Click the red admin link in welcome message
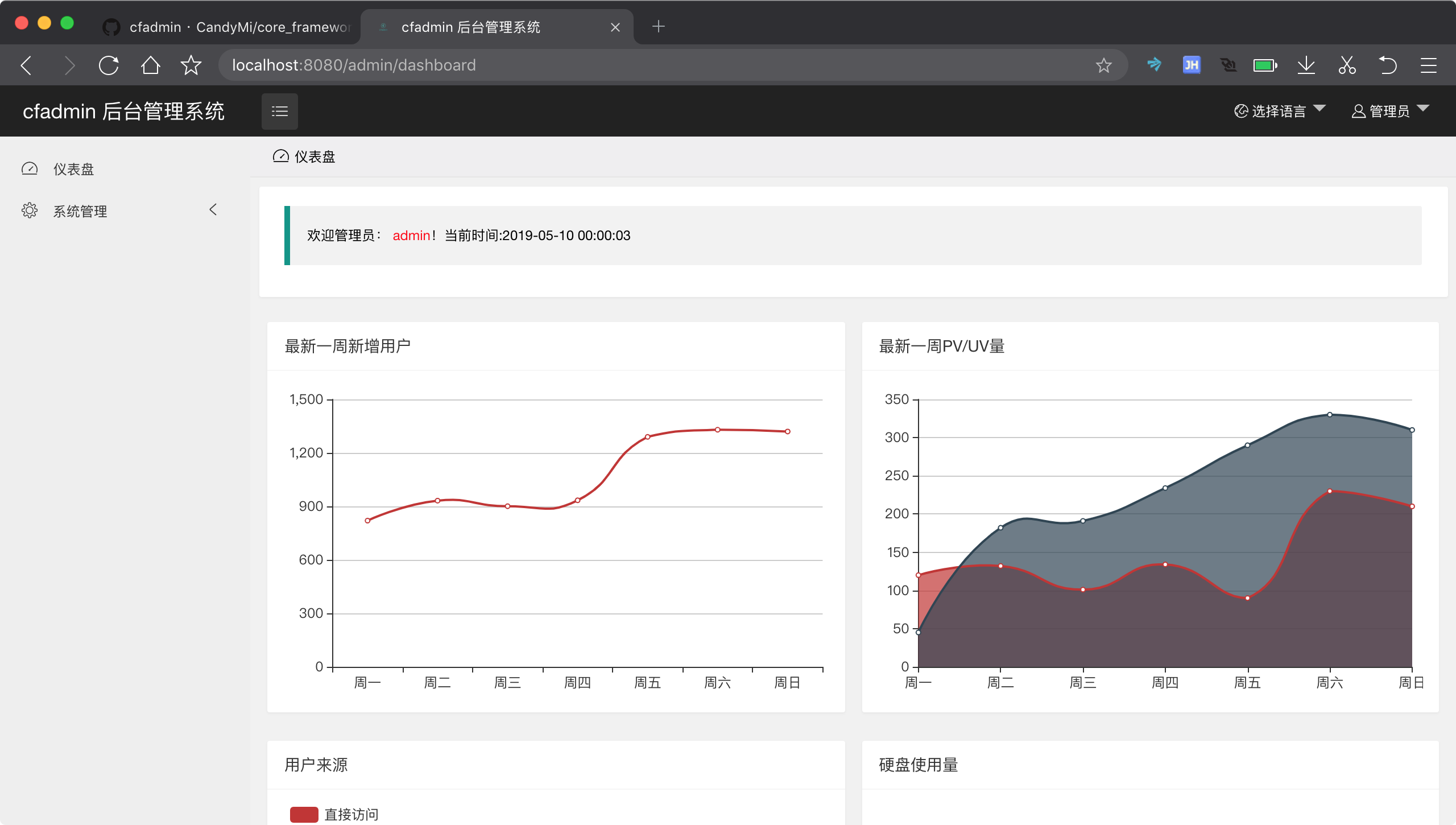 411,235
